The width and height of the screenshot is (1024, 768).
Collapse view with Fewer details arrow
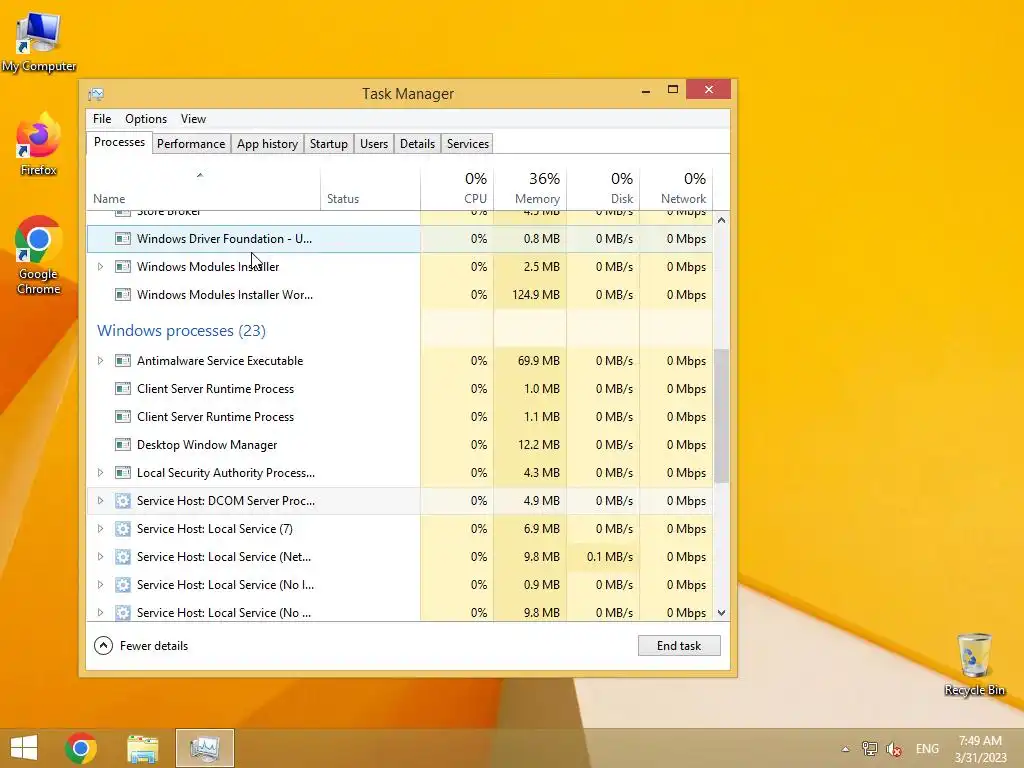pos(103,646)
